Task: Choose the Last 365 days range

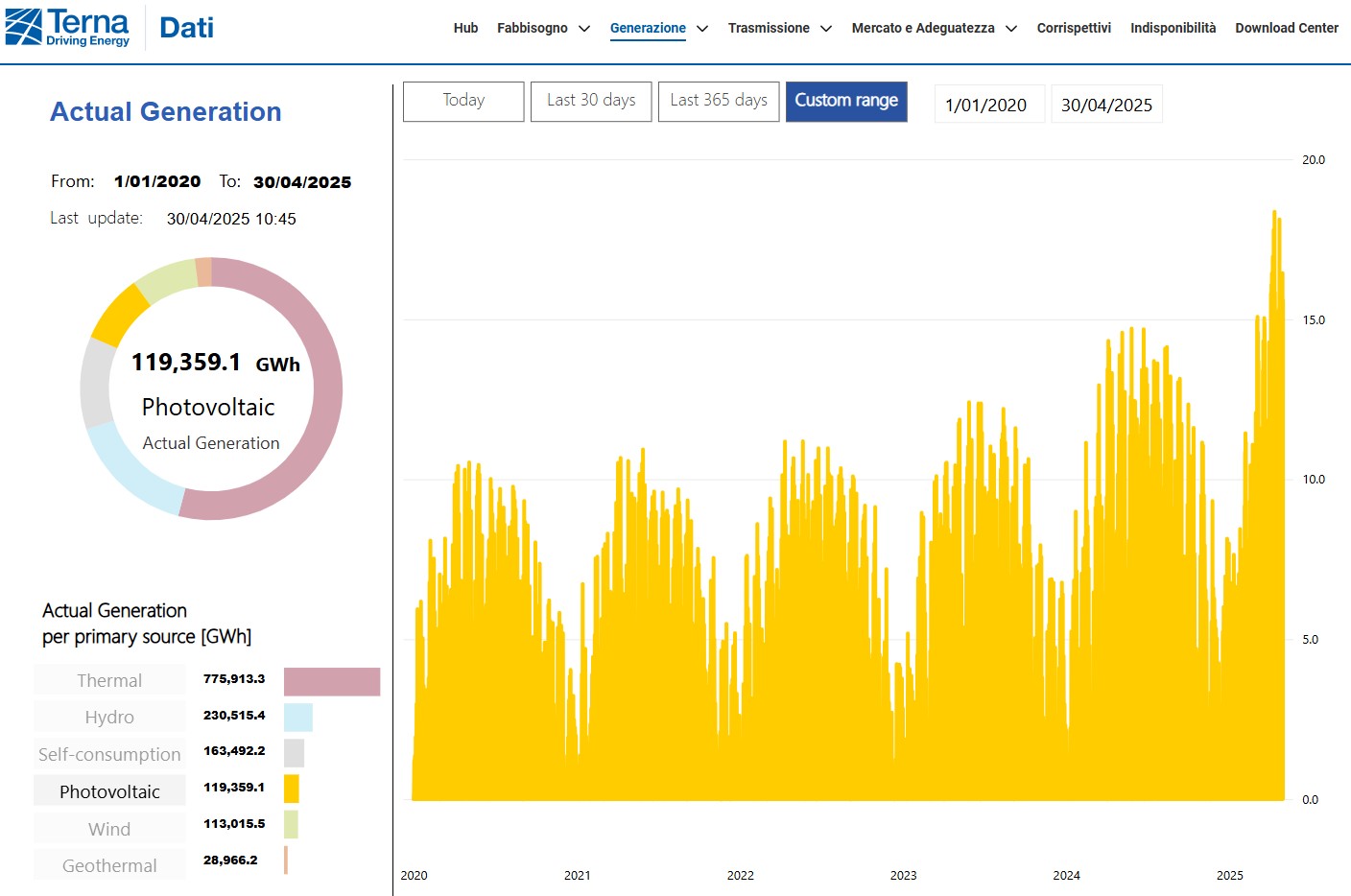Action: tap(719, 101)
